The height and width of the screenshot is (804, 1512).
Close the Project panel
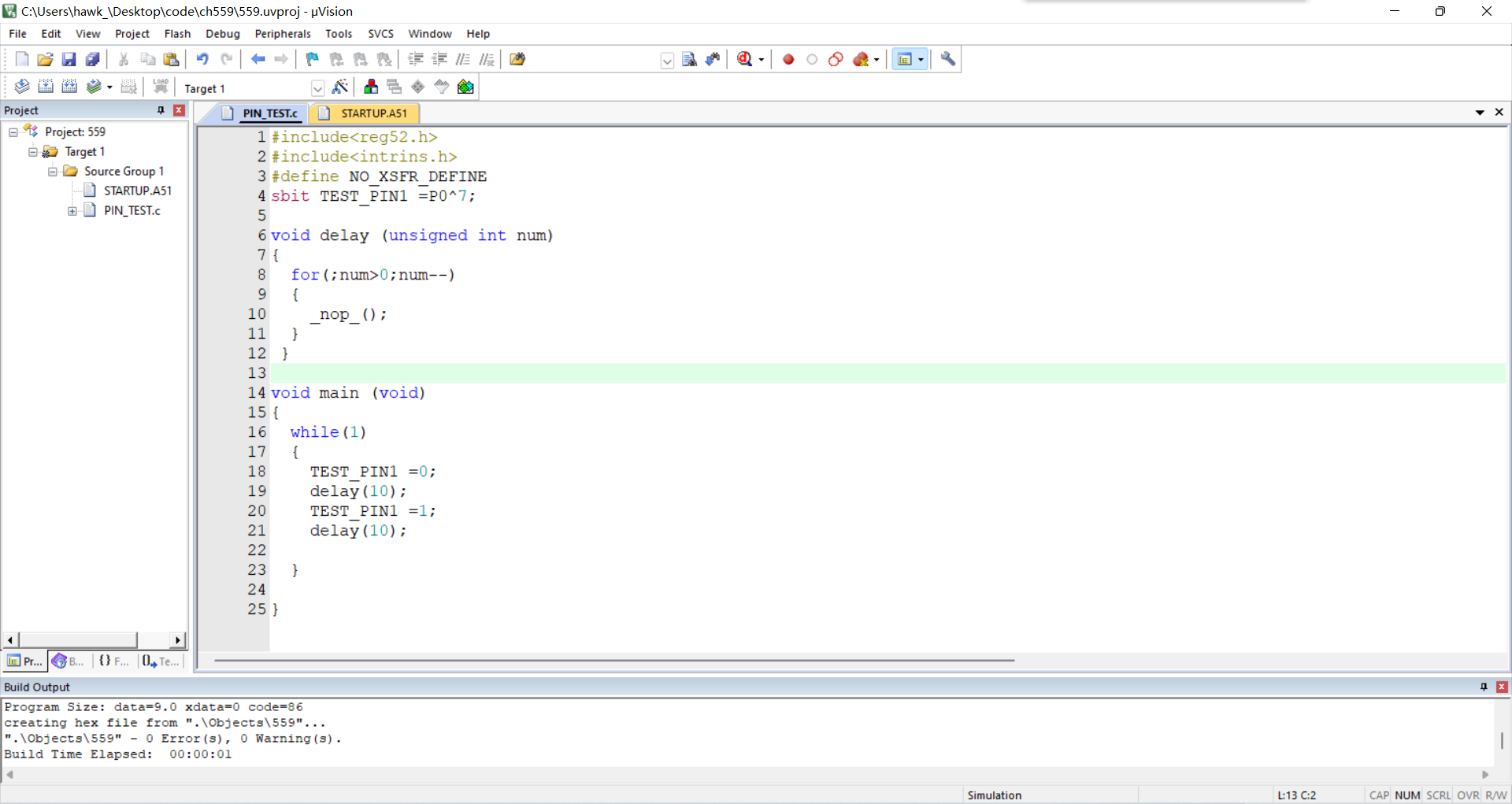(179, 110)
